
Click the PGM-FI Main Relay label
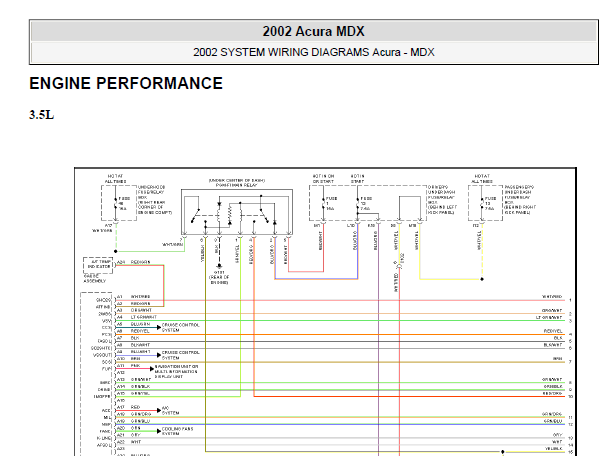[237, 183]
